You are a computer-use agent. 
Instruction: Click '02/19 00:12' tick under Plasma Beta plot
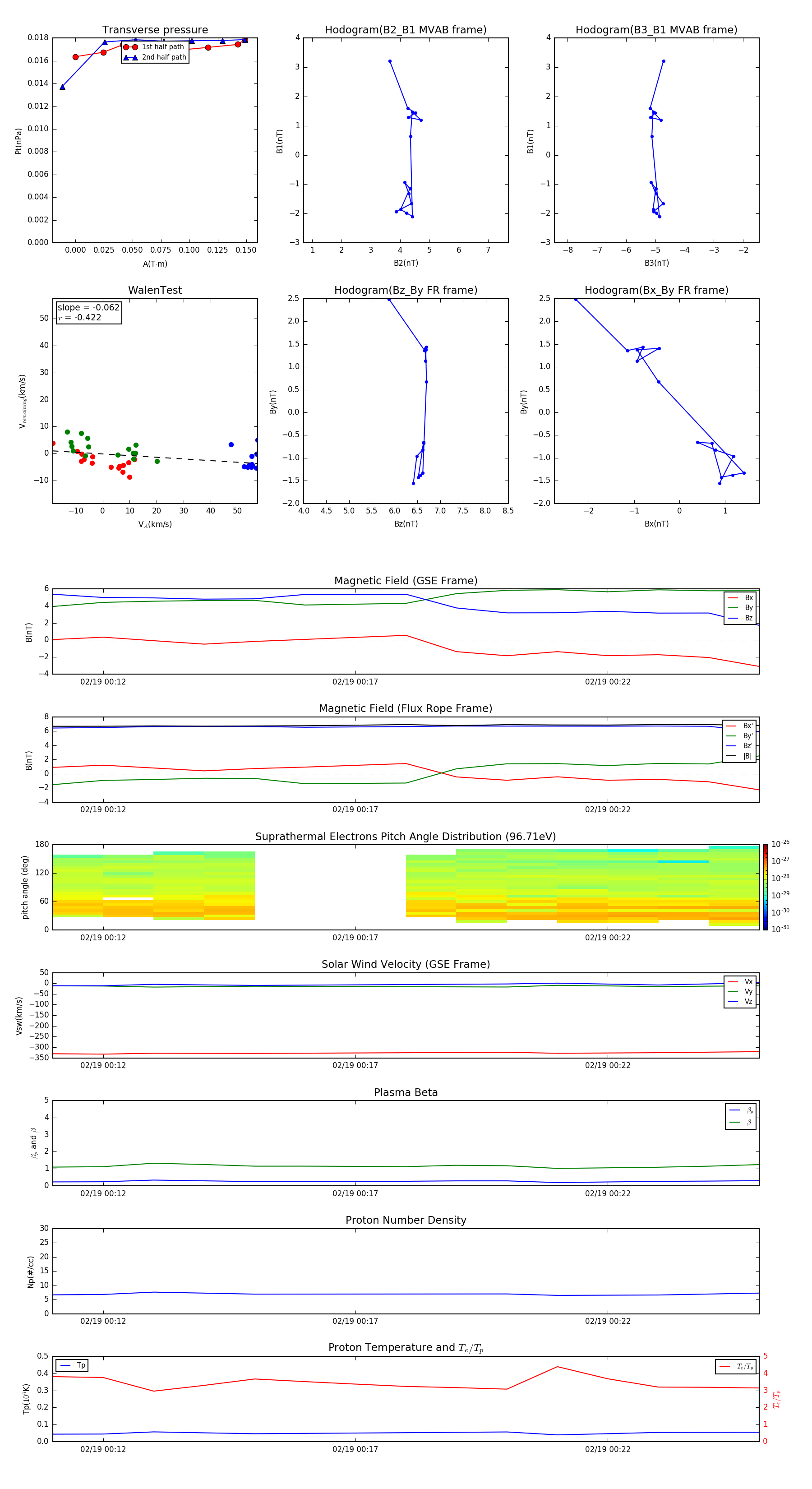click(x=103, y=1193)
